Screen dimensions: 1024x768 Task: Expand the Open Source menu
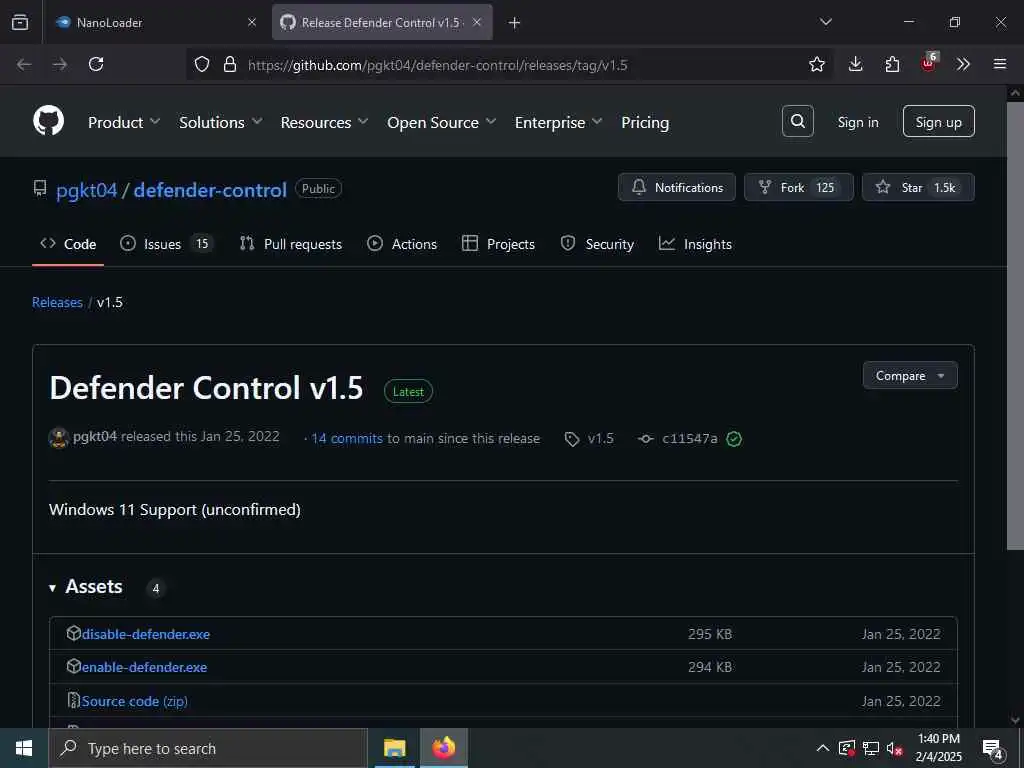(x=441, y=122)
